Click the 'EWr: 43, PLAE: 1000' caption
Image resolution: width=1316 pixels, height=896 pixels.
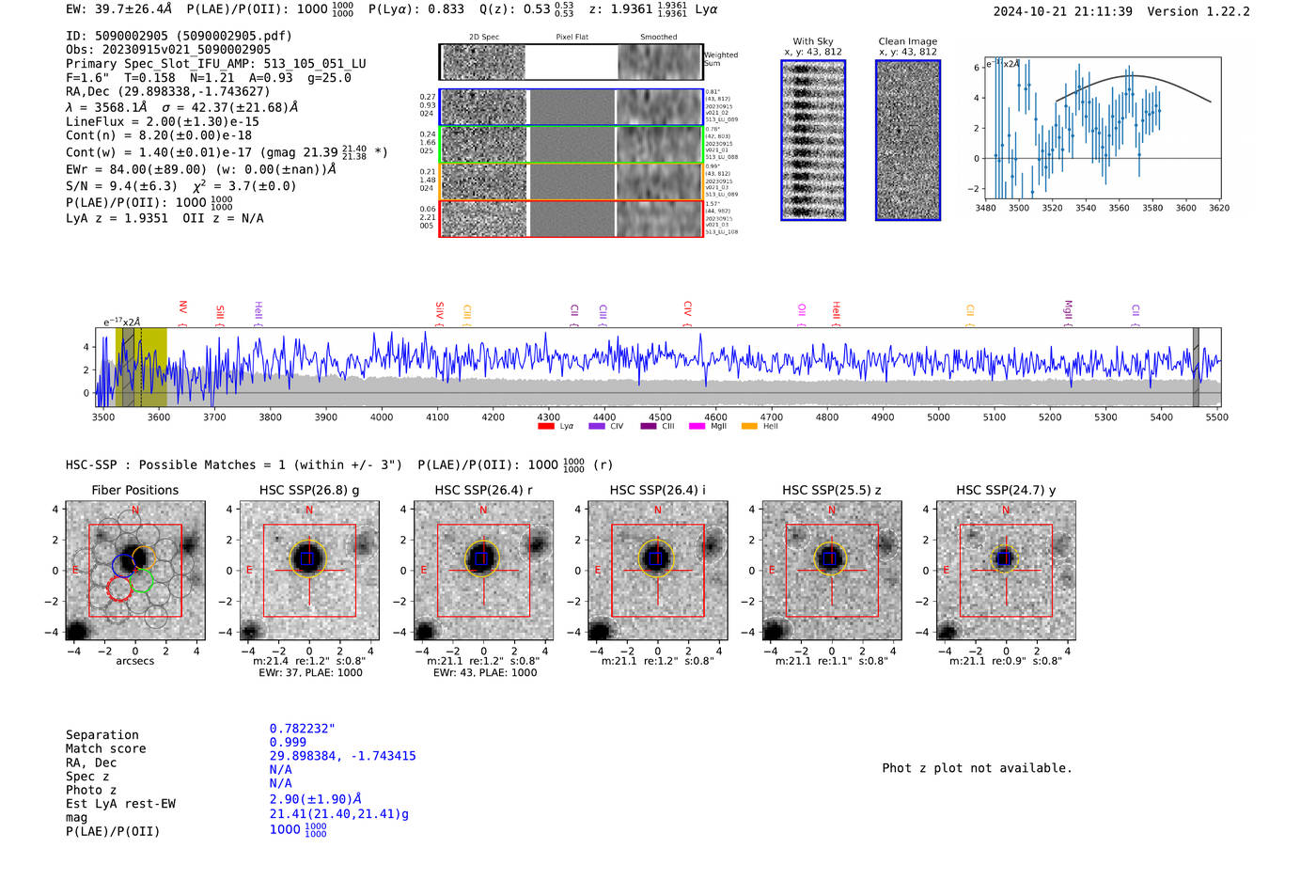tap(485, 672)
